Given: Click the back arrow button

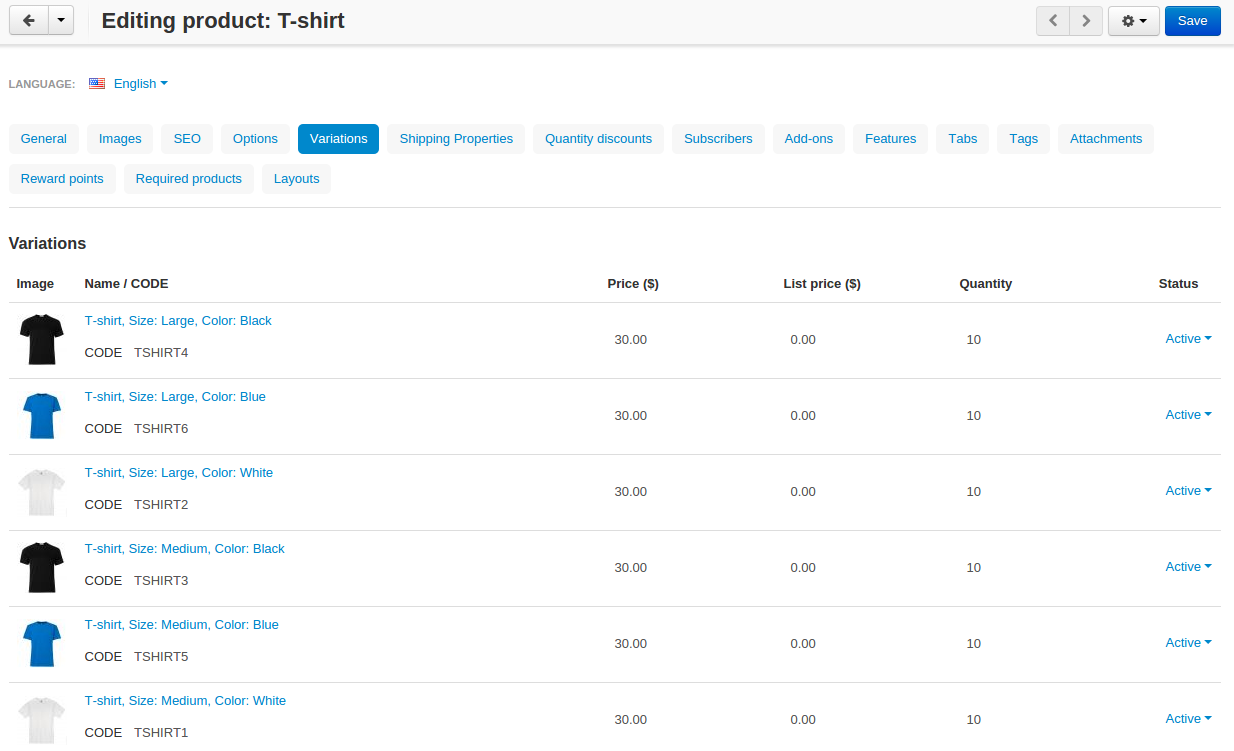Looking at the screenshot, I should (x=29, y=20).
